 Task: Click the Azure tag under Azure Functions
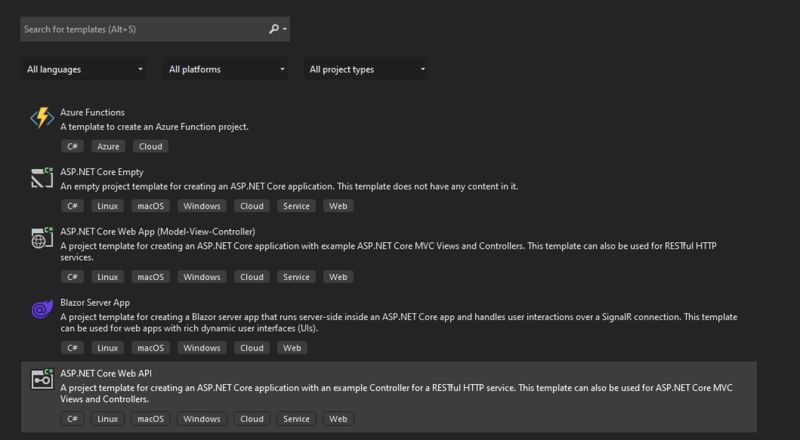click(108, 146)
